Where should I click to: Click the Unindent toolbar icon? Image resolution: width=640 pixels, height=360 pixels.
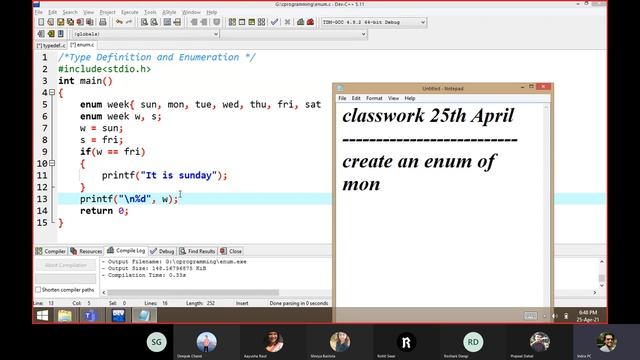tap(204, 22)
